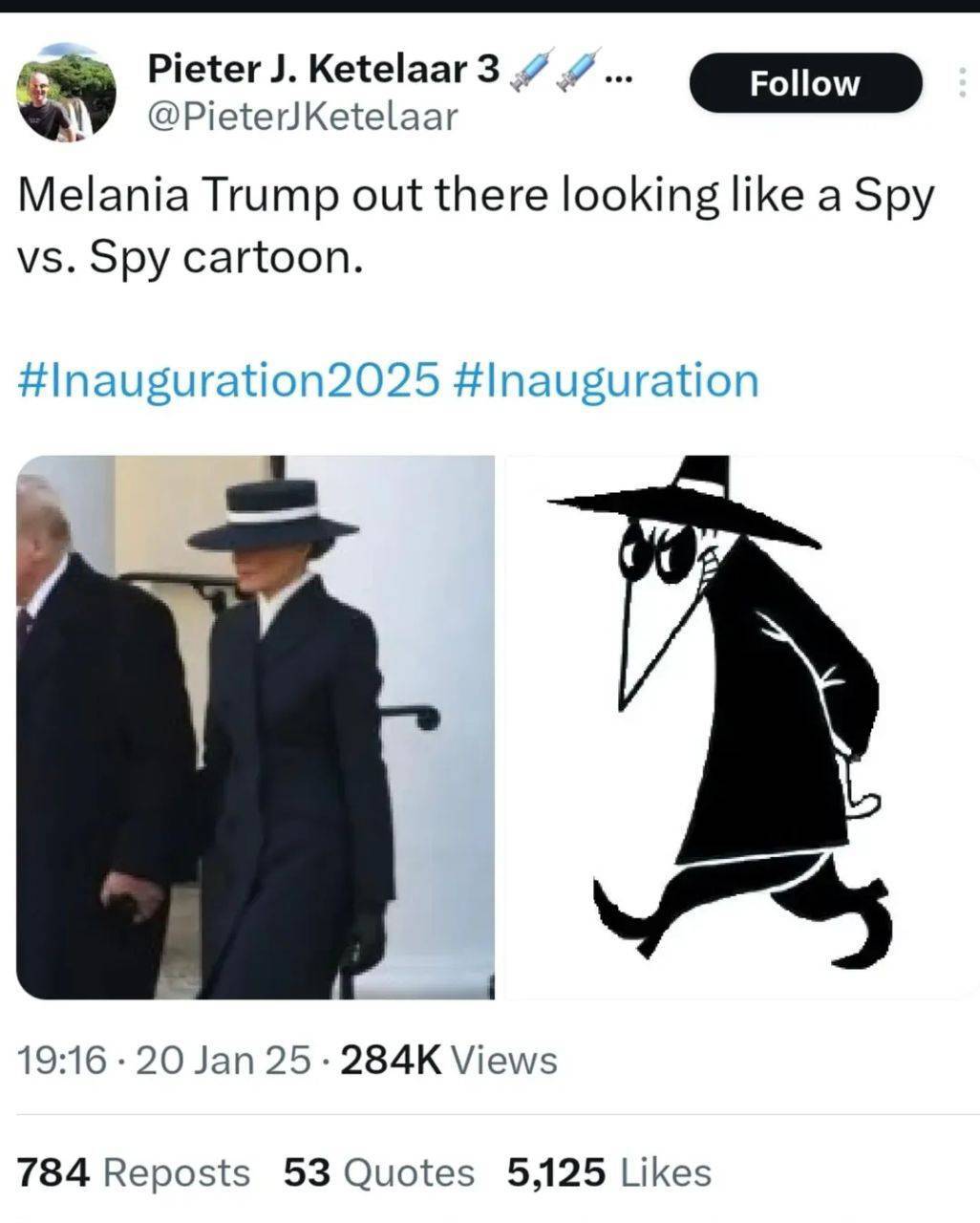
Task: Show the 53 Quotes list
Action: point(378,1172)
